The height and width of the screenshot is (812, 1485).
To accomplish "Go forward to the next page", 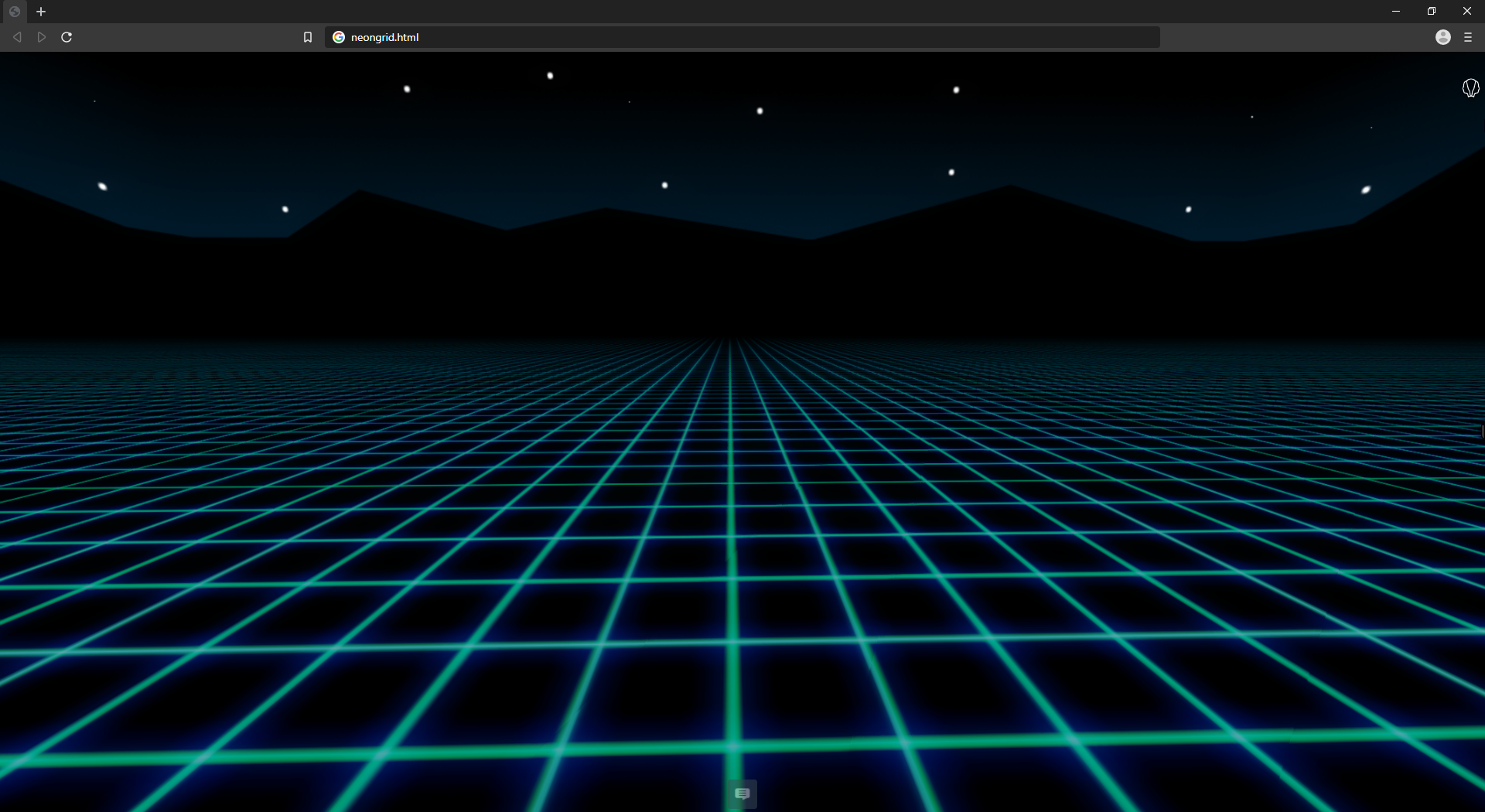I will pyautogui.click(x=42, y=37).
